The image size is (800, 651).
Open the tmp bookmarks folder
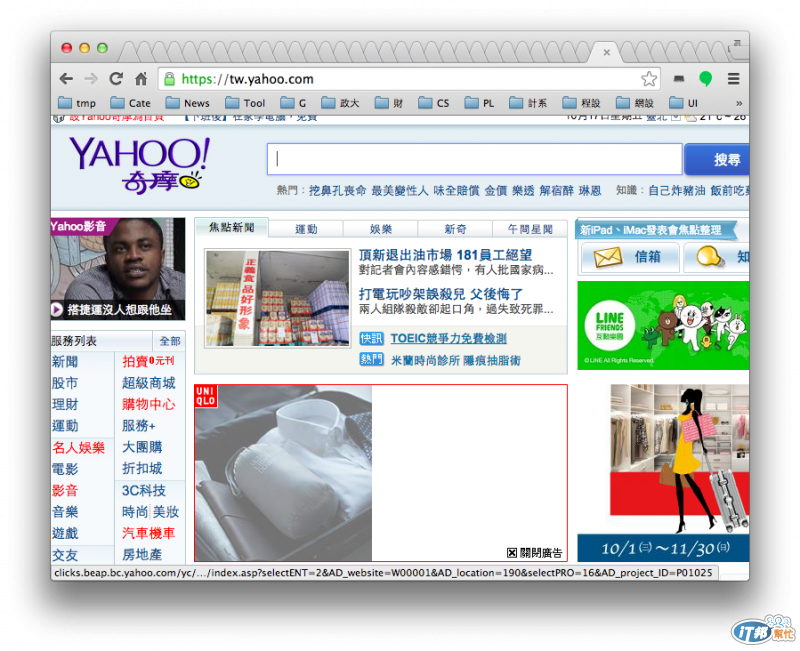pyautogui.click(x=77, y=103)
